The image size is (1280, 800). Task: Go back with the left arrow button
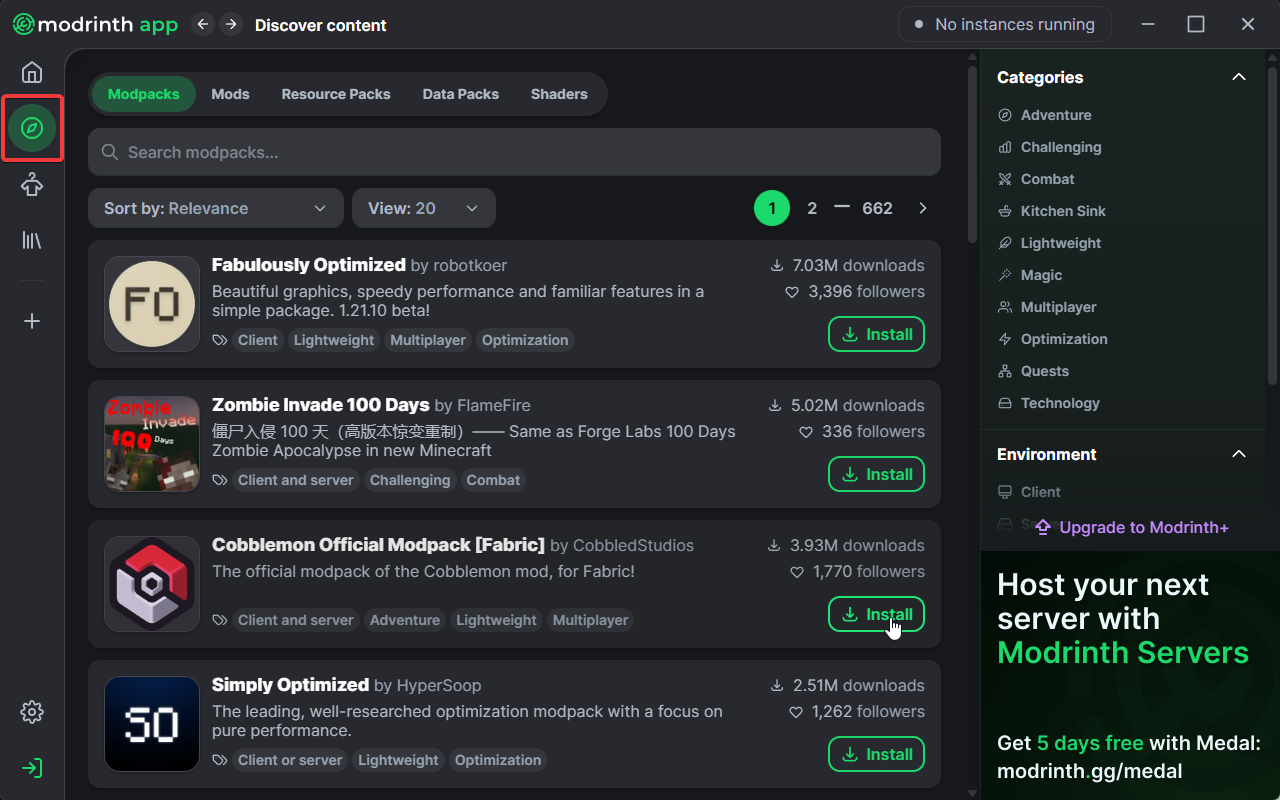(x=203, y=24)
